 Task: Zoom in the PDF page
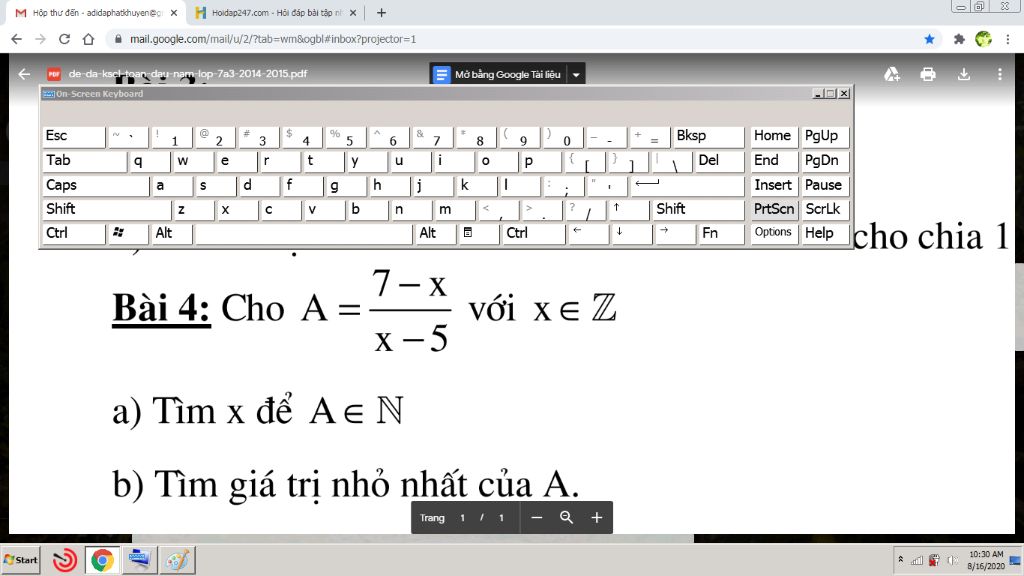click(x=596, y=517)
